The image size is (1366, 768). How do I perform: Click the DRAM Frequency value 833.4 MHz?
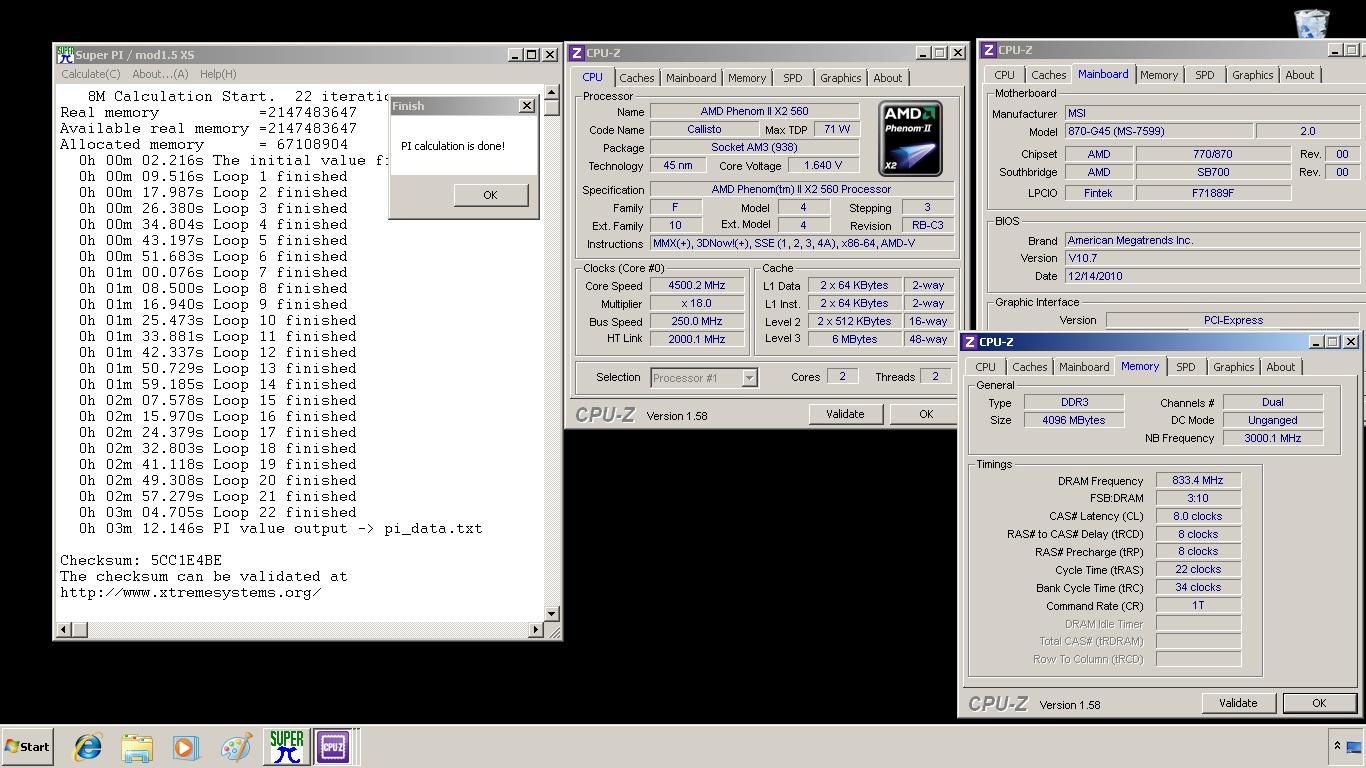point(1198,481)
